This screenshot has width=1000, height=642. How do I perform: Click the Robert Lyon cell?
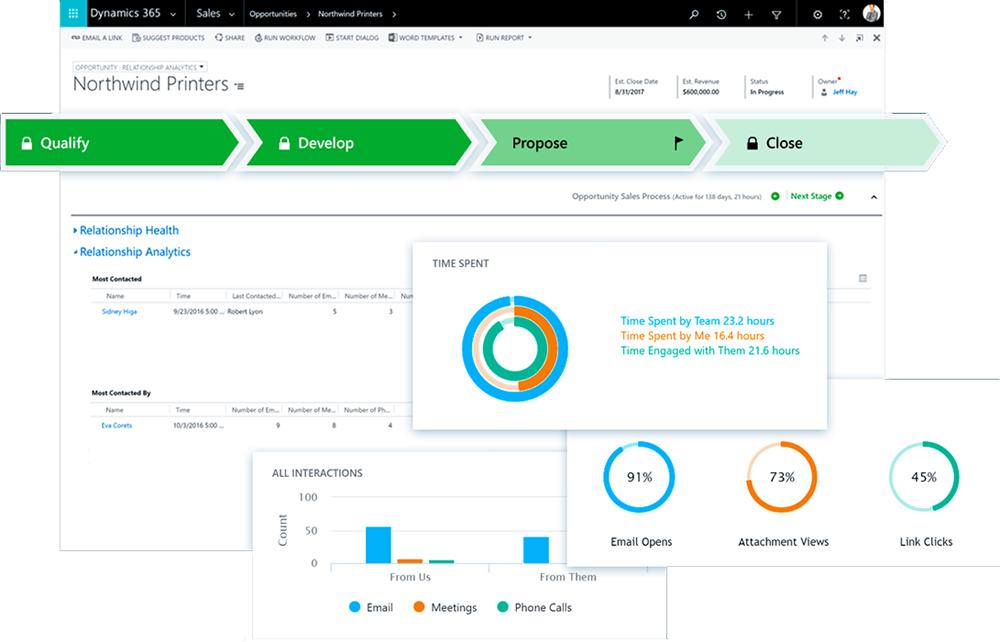(245, 312)
